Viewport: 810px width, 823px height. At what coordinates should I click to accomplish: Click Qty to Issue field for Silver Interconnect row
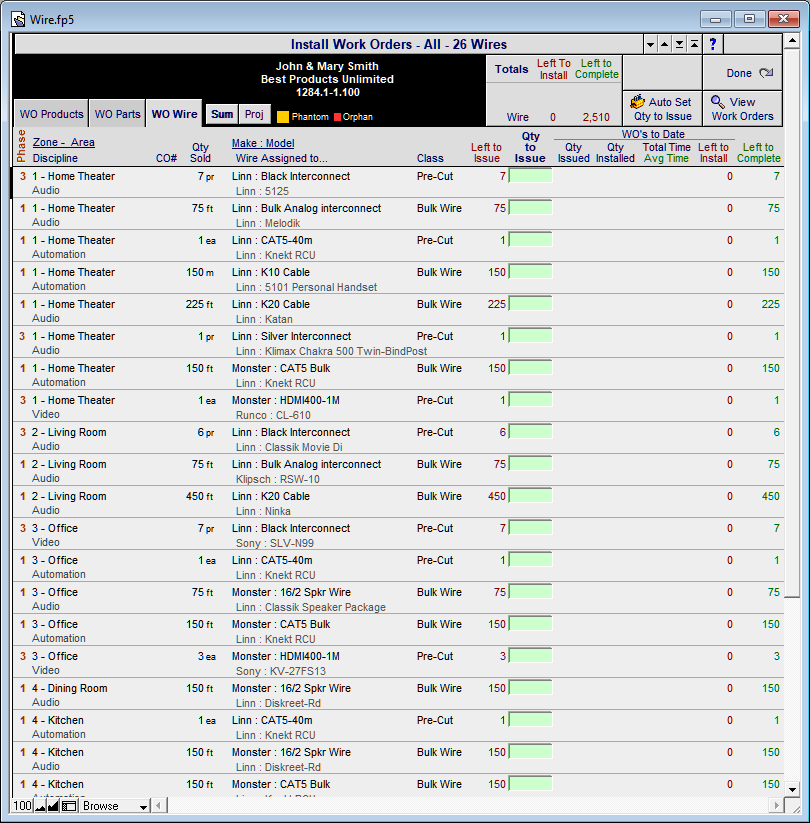[530, 335]
